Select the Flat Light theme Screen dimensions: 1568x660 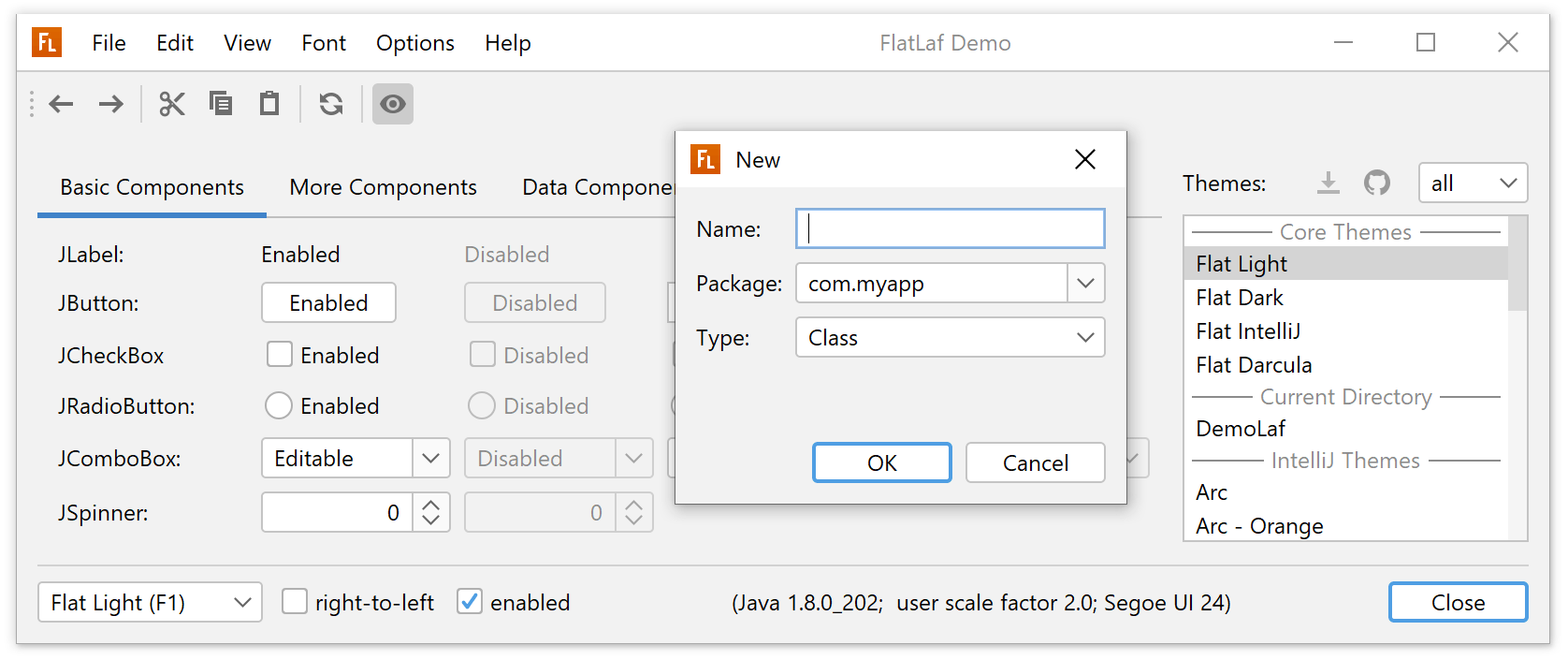click(x=1345, y=263)
